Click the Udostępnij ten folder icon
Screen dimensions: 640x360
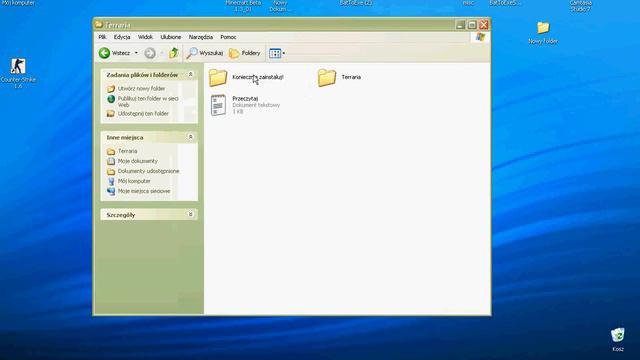[x=111, y=113]
